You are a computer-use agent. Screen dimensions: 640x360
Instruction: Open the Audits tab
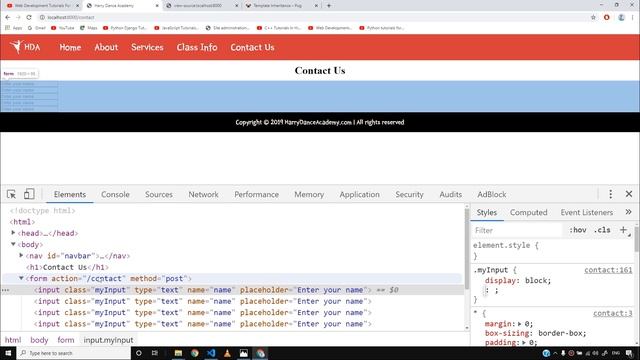tap(451, 195)
